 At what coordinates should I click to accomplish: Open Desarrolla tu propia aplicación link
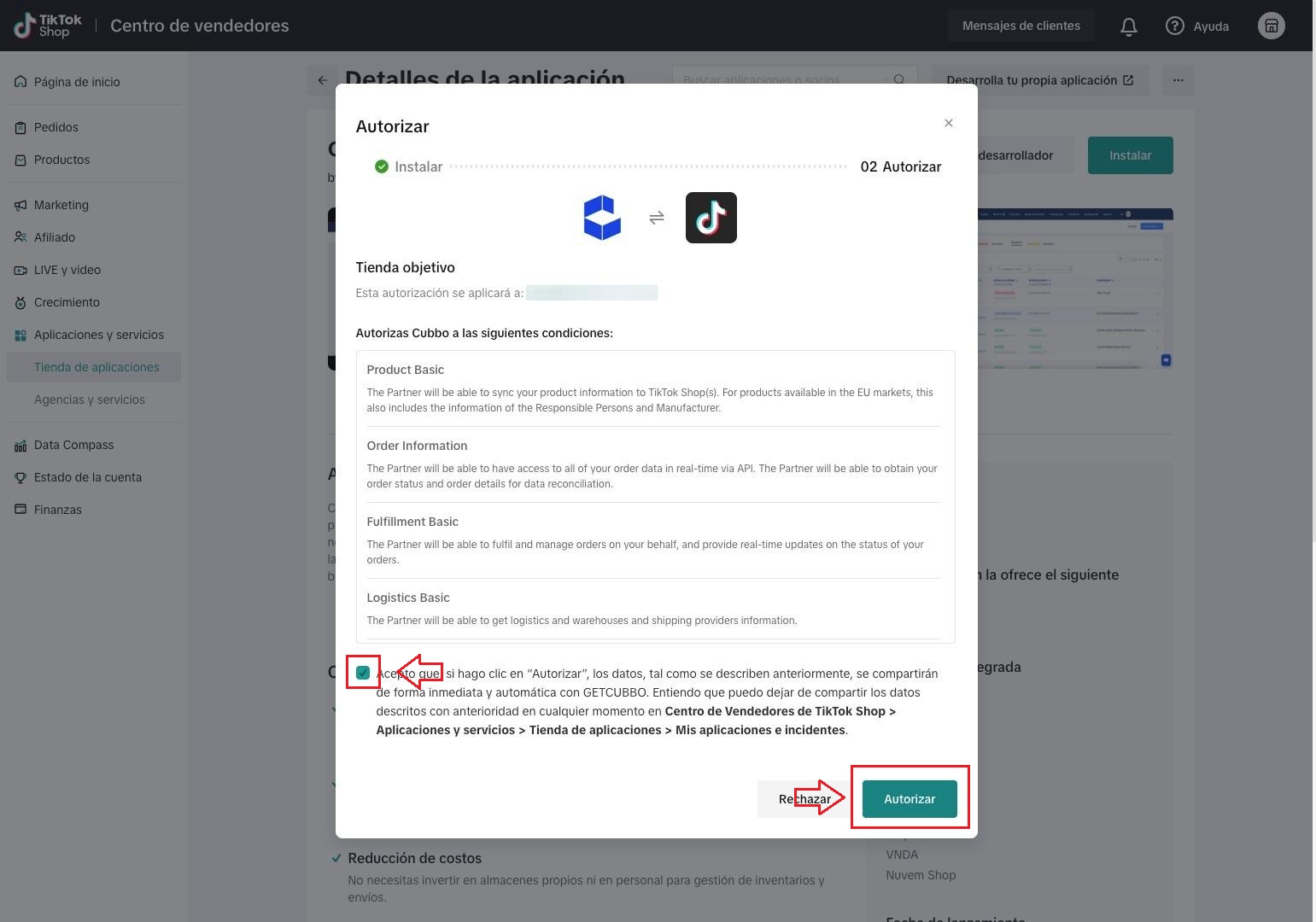pyautogui.click(x=1039, y=80)
